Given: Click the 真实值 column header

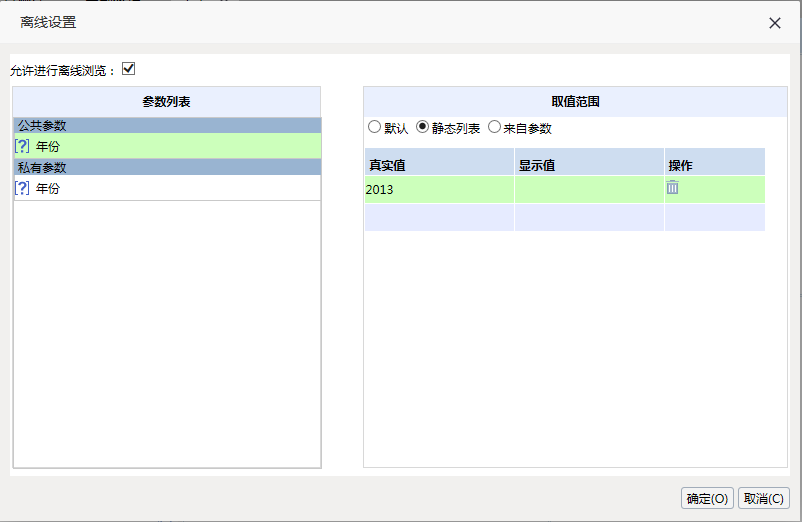Looking at the screenshot, I should [439, 163].
